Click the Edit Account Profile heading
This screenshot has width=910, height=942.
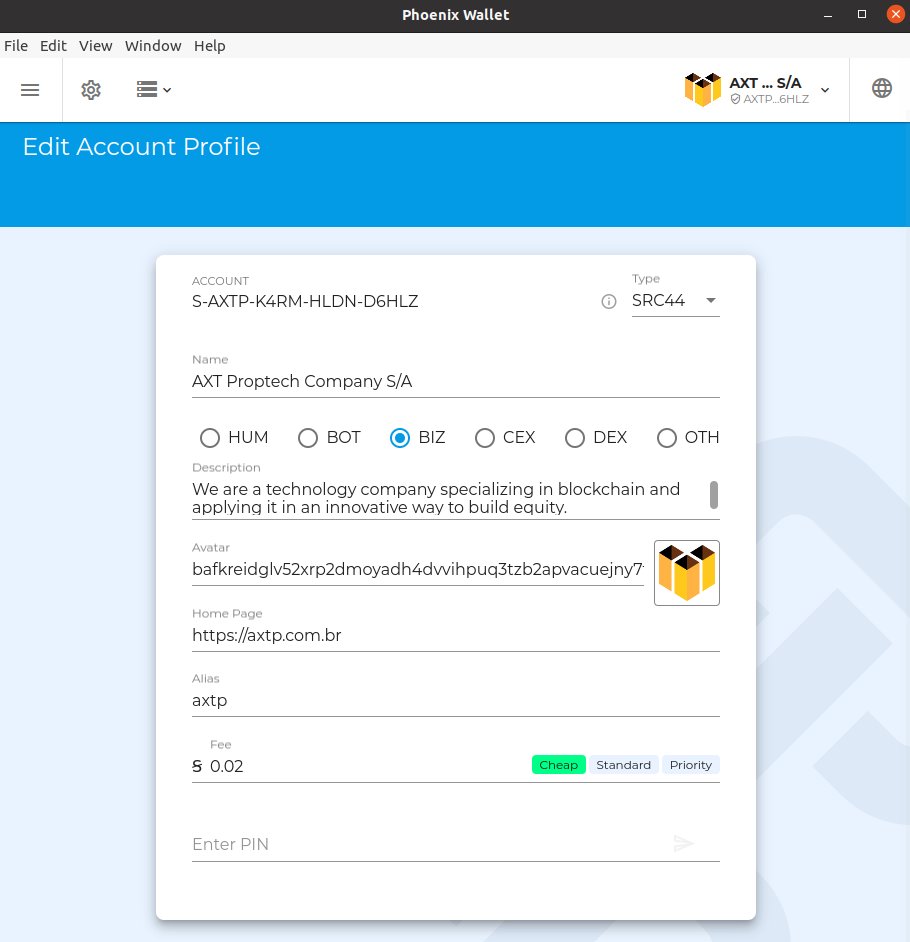(x=142, y=147)
